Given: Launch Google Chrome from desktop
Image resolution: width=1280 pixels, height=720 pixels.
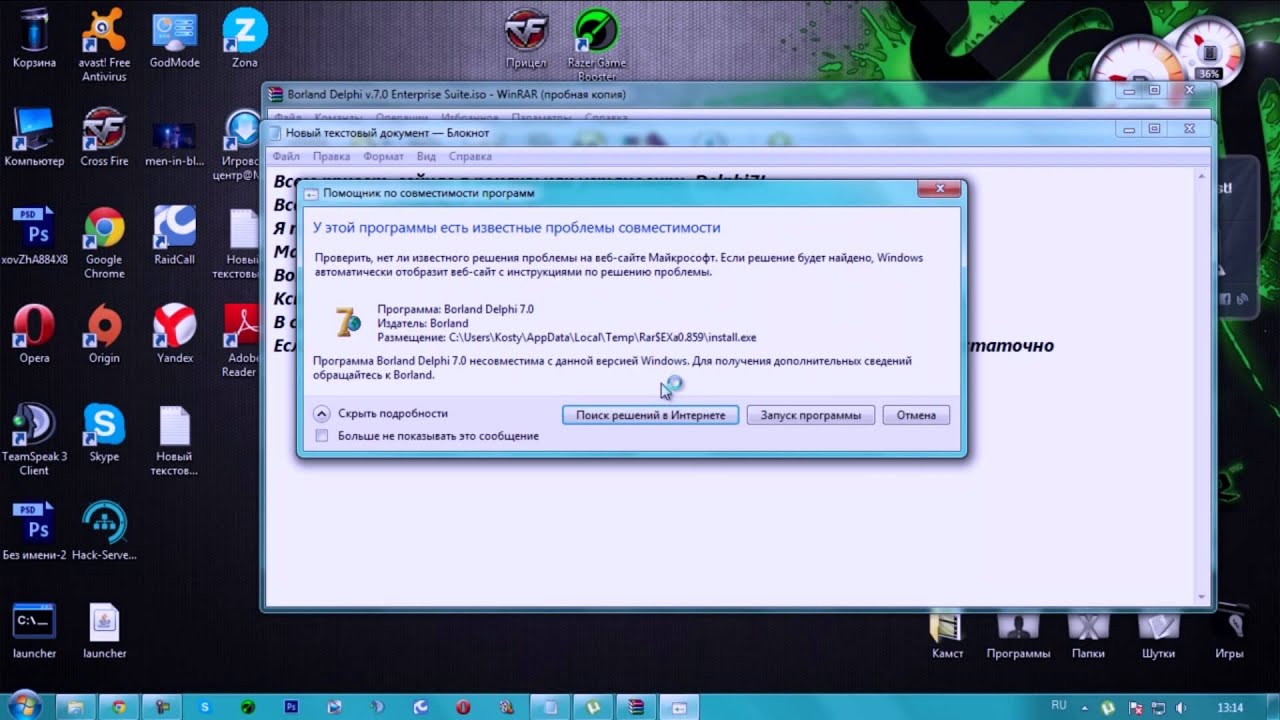Looking at the screenshot, I should coord(104,242).
